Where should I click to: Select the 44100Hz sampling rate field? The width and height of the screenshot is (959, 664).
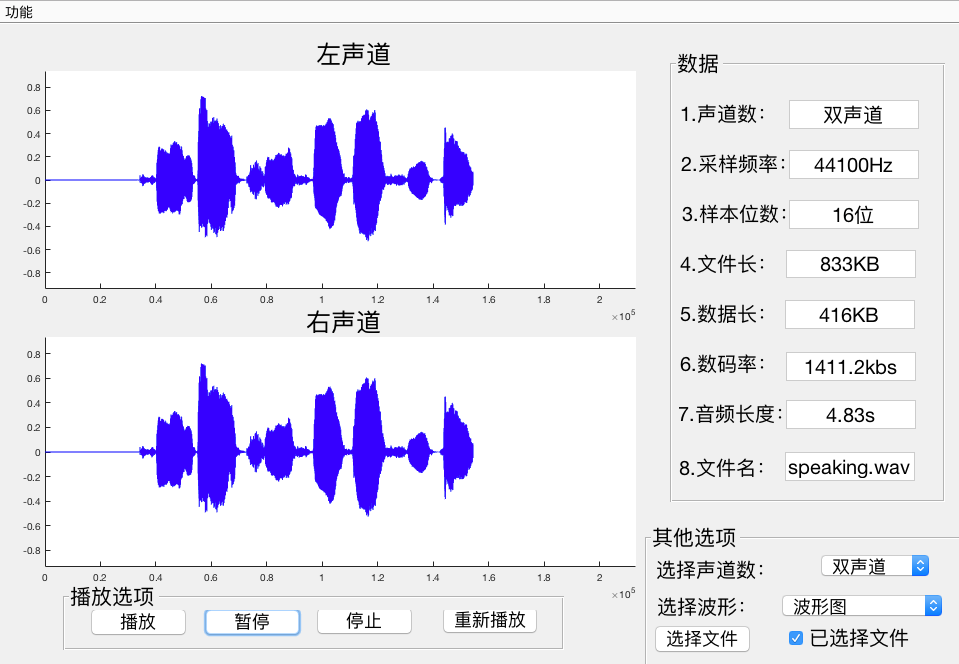tap(853, 164)
